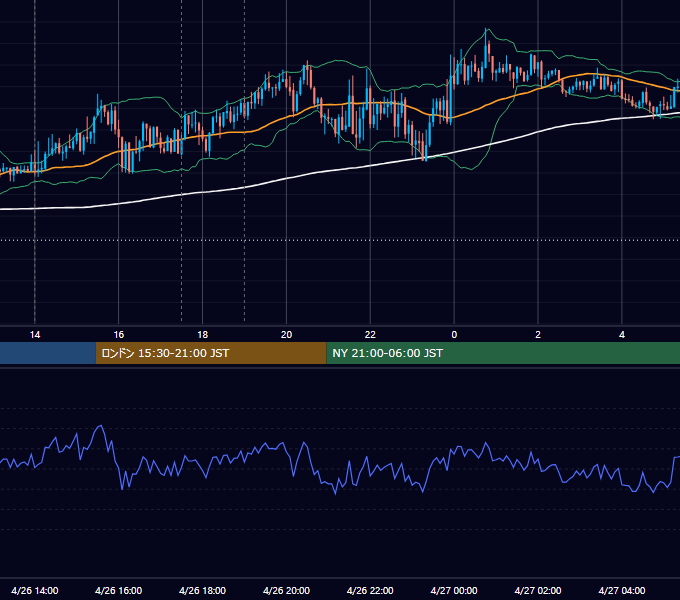Click the 4/26 14:00 date label

35,590
